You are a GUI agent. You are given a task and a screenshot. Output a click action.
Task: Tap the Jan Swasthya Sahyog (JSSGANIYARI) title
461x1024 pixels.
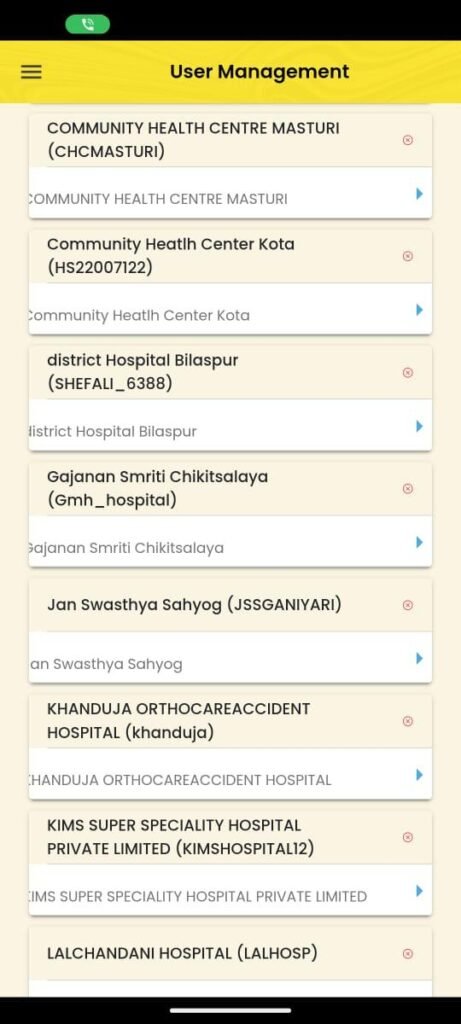pos(194,605)
